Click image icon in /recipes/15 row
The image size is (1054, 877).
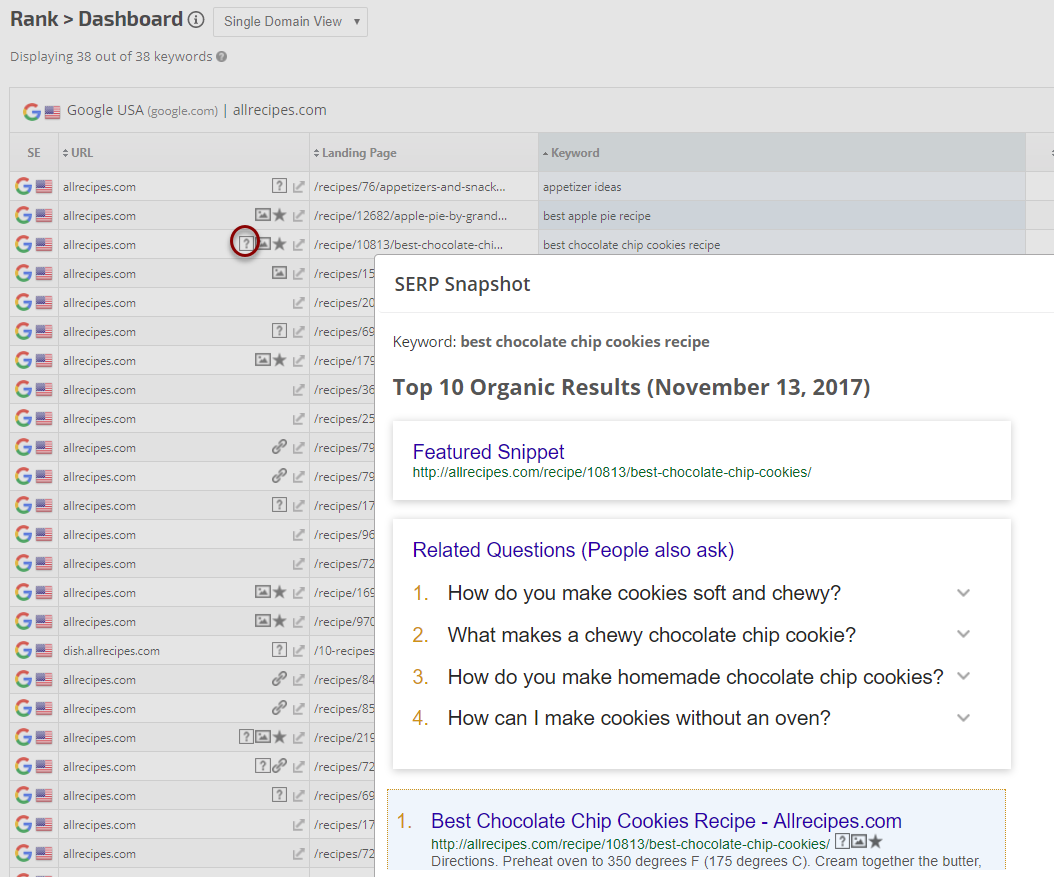pyautogui.click(x=279, y=272)
